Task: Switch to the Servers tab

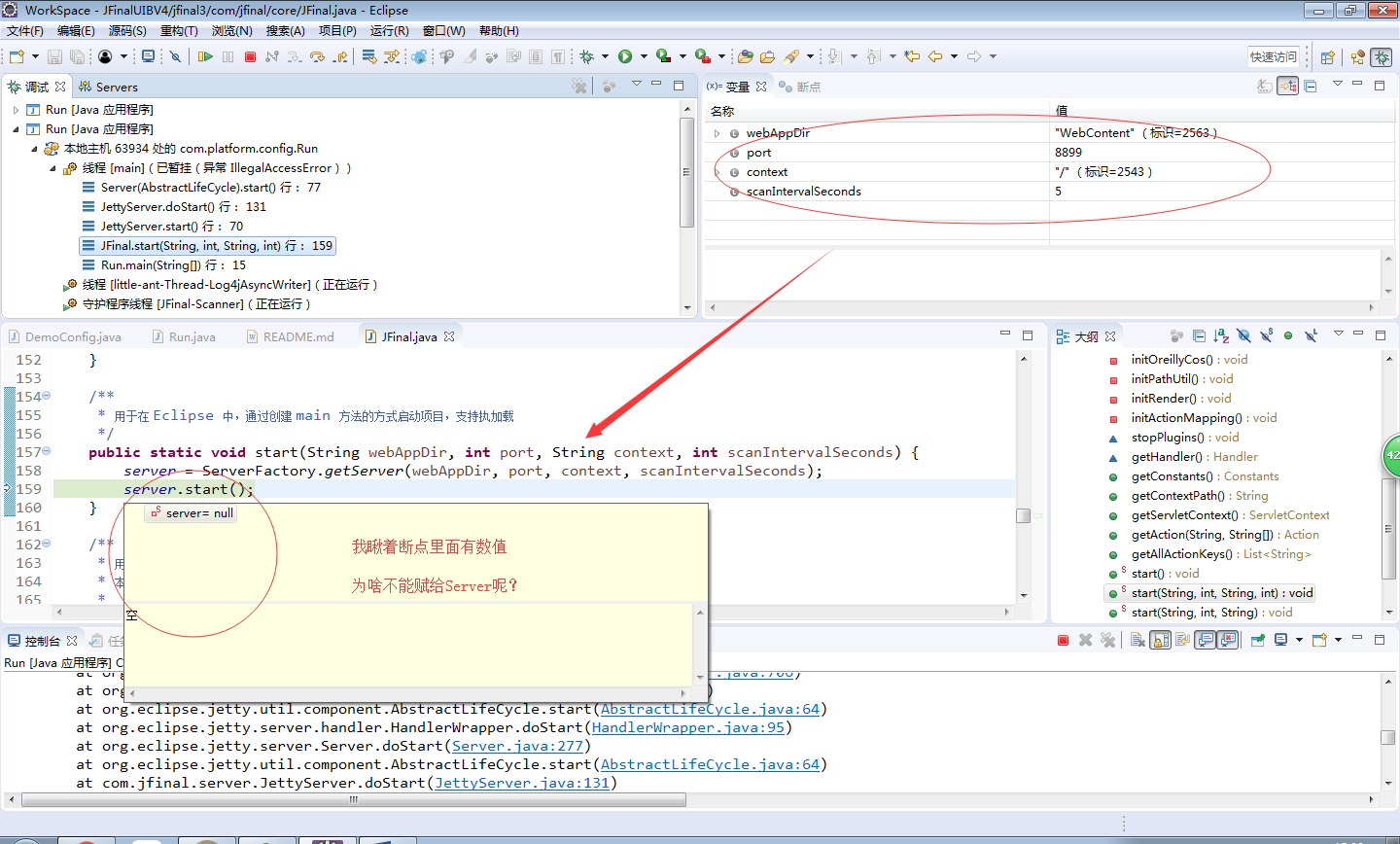Action: coord(109,87)
